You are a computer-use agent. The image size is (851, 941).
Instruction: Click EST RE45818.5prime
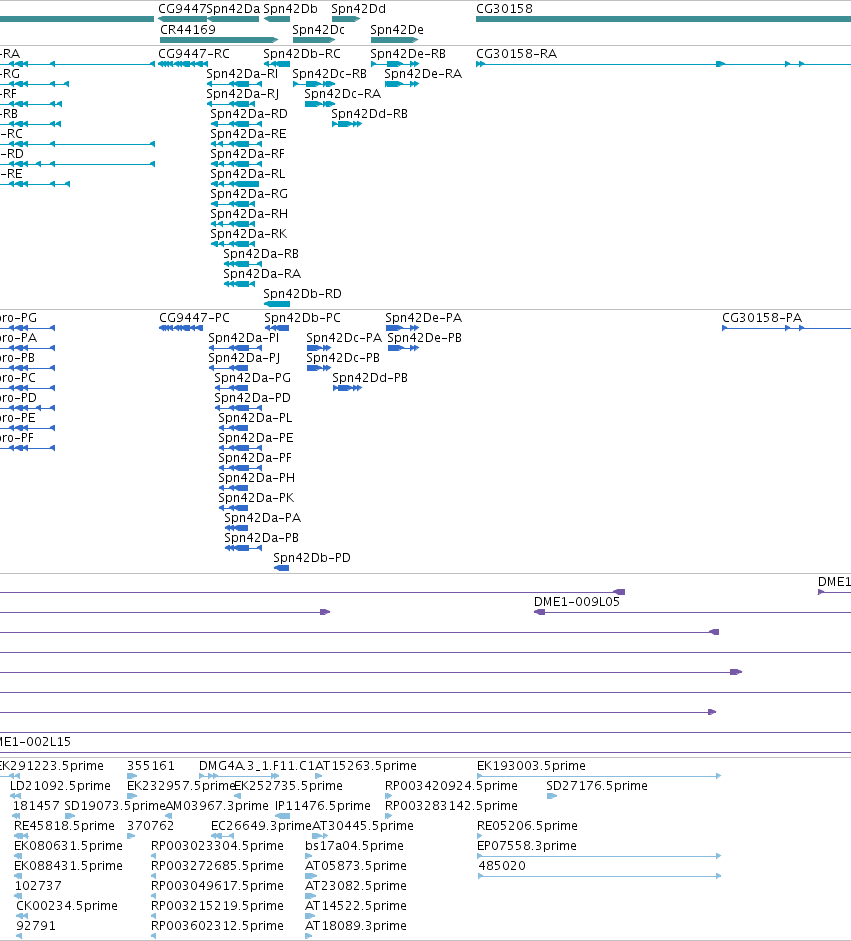[x=21, y=836]
